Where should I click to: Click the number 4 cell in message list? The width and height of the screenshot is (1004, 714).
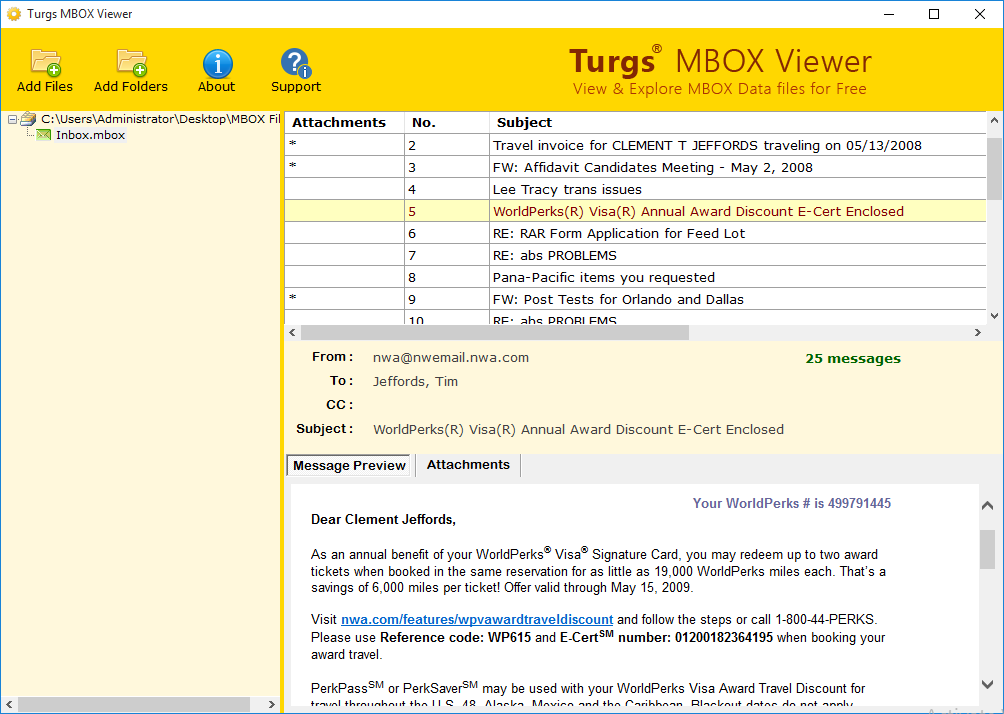point(446,190)
